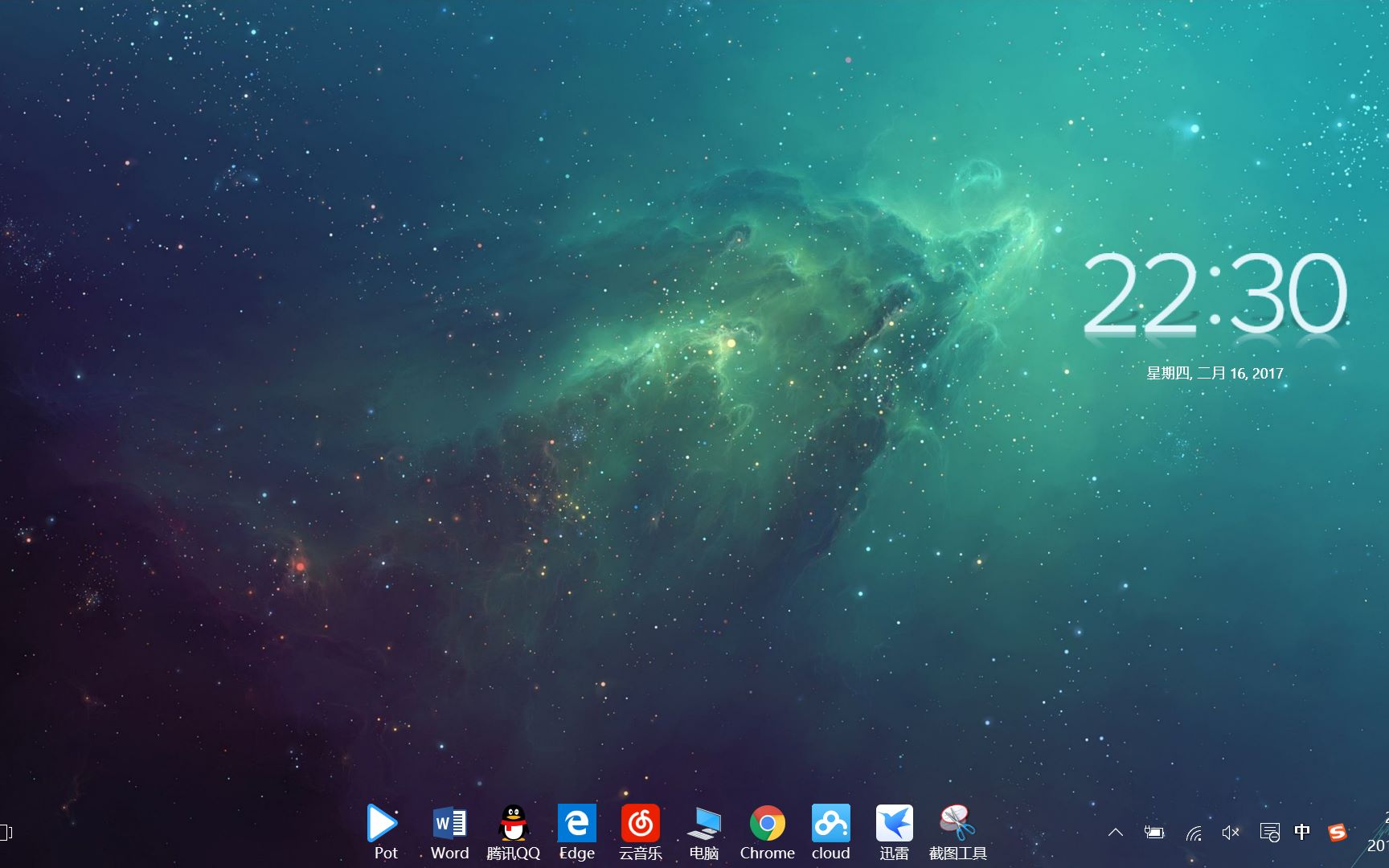The image size is (1389, 868).
Task: Open the Action Center notifications icon
Action: coord(1269,833)
